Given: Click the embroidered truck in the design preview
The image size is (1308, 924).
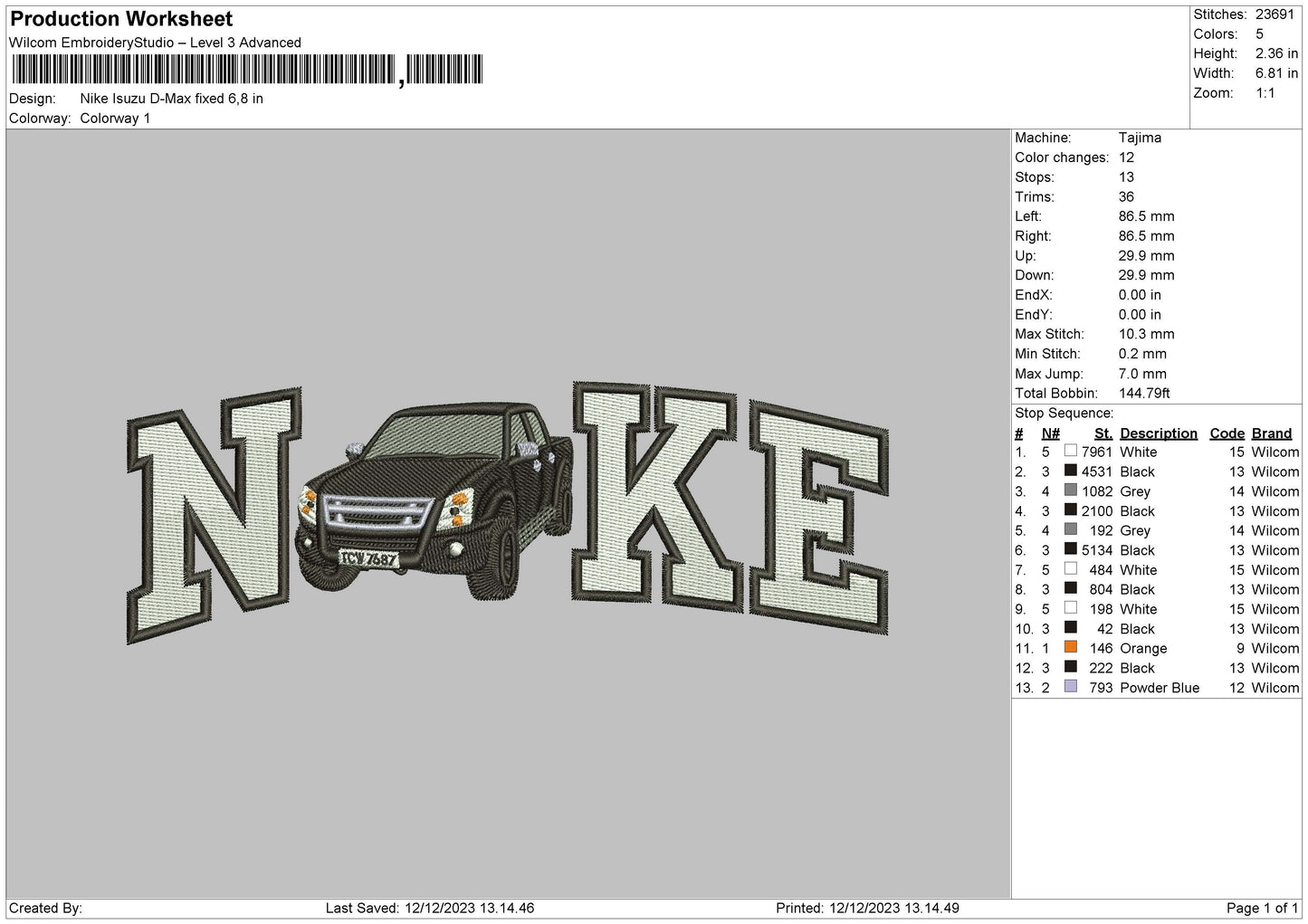Looking at the screenshot, I should point(435,502).
